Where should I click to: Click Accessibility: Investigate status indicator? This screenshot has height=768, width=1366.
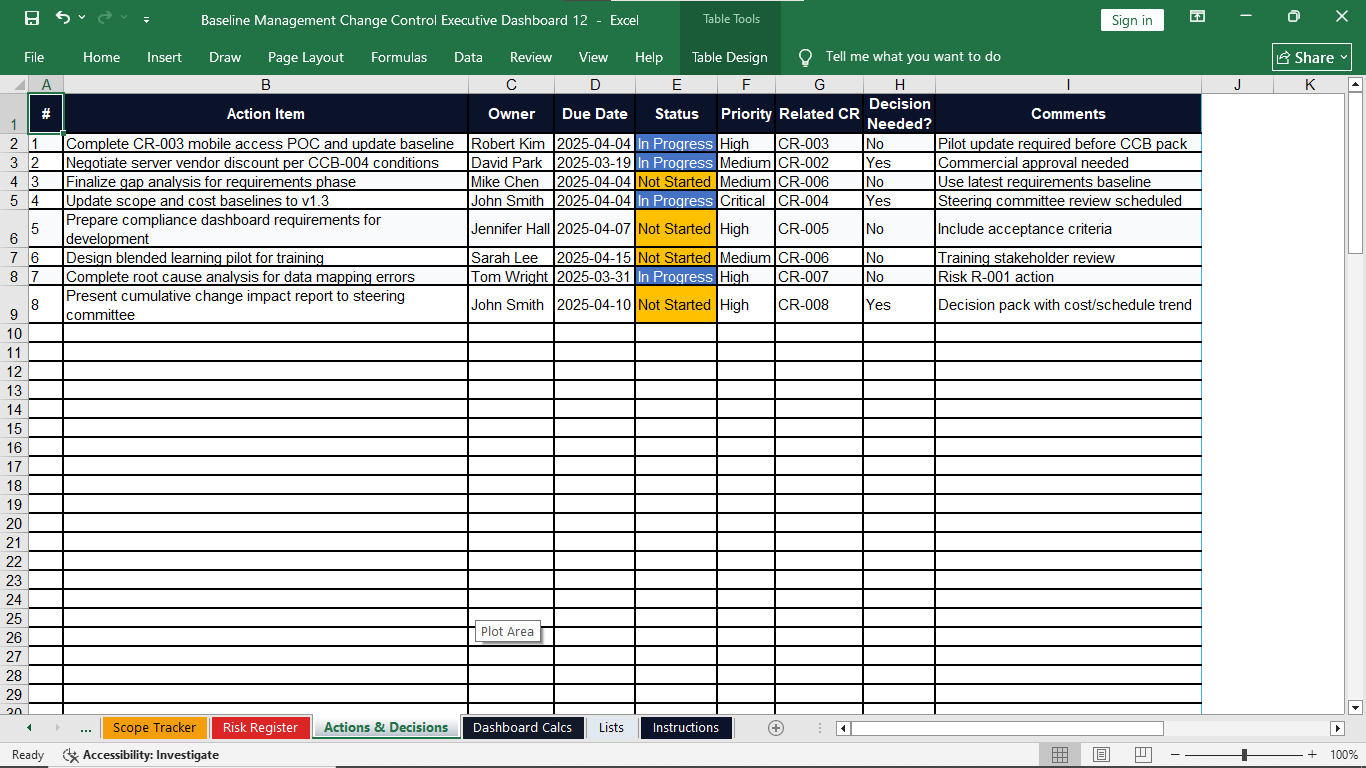click(141, 755)
